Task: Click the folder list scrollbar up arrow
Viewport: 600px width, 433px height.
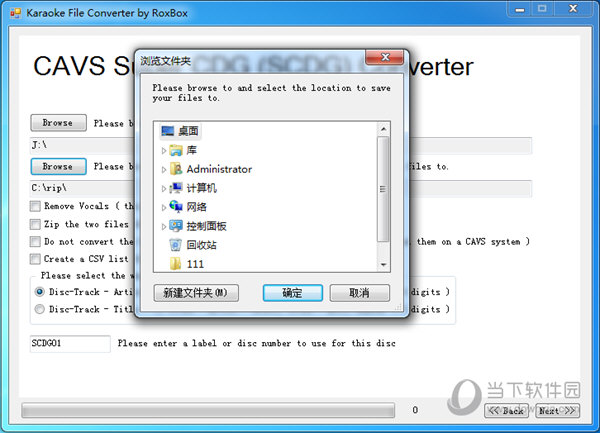Action: pos(383,129)
